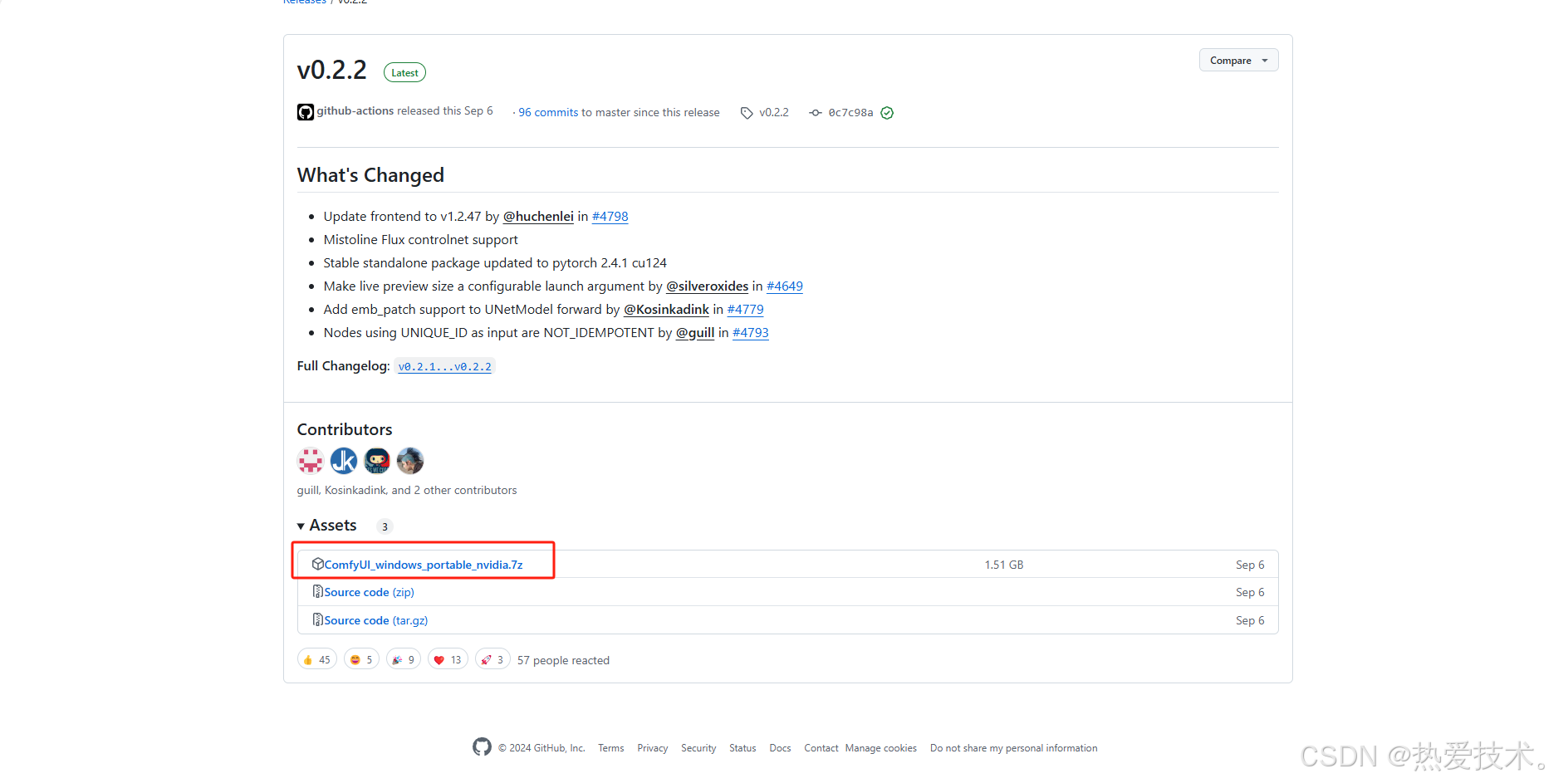Image resolution: width=1568 pixels, height=783 pixels.
Task: Open pull request #4793
Action: (751, 333)
